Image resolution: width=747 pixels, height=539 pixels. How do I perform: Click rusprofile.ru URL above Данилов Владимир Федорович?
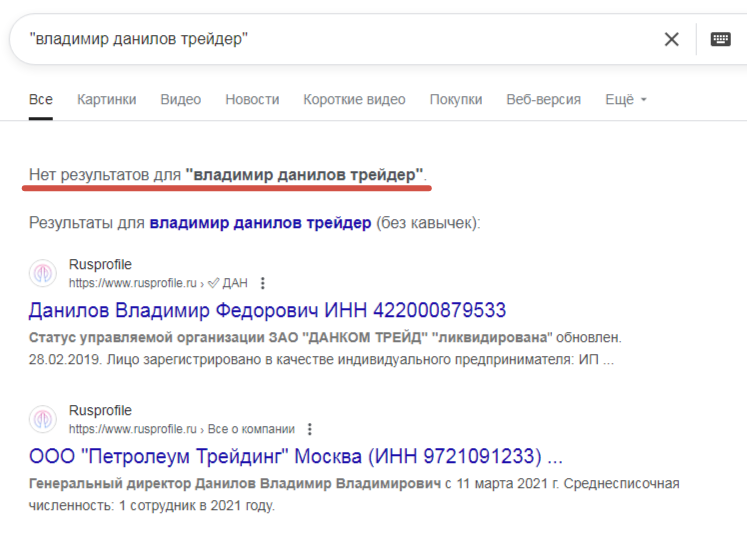pos(158,283)
